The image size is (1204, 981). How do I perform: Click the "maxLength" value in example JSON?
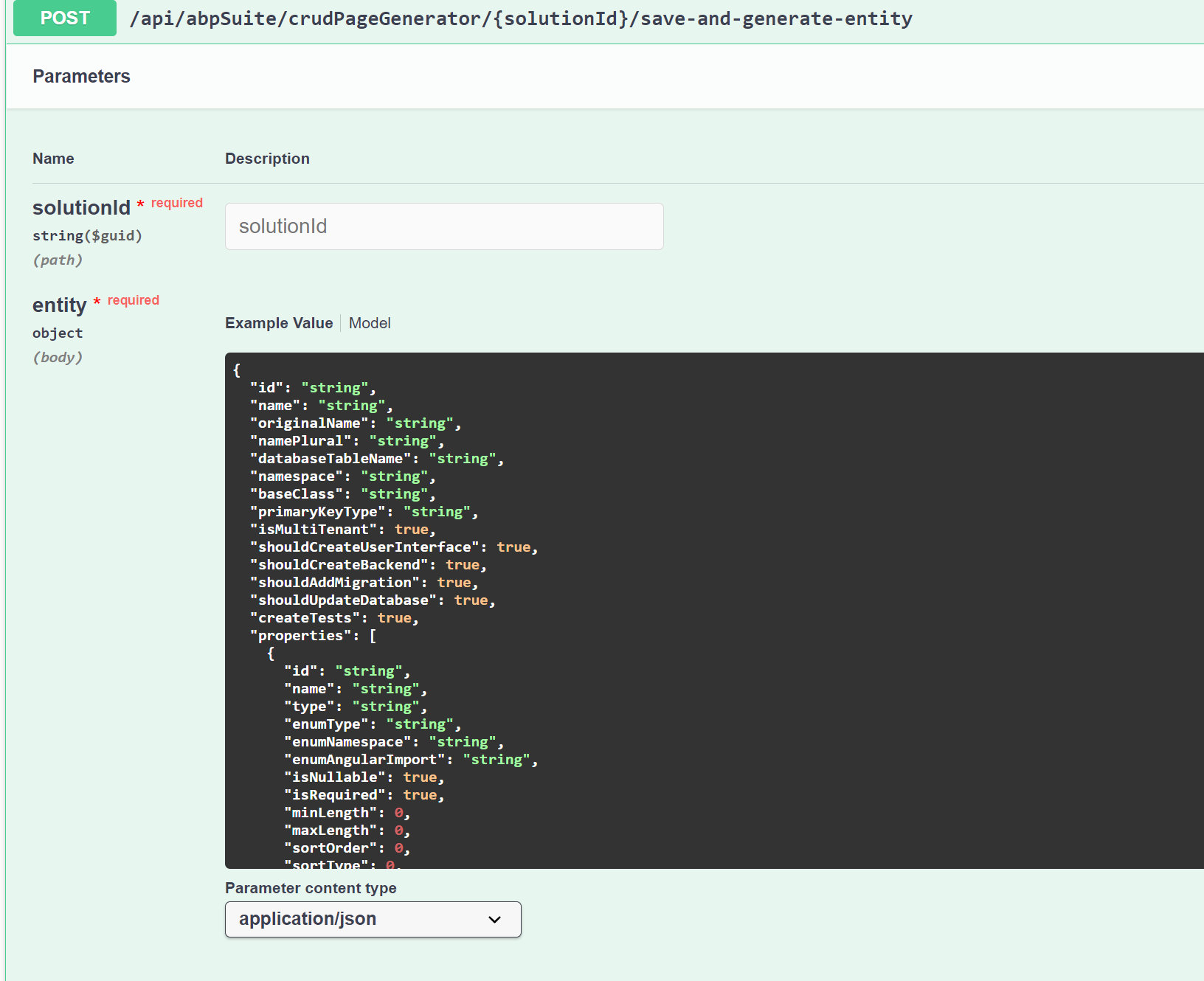[x=398, y=831]
